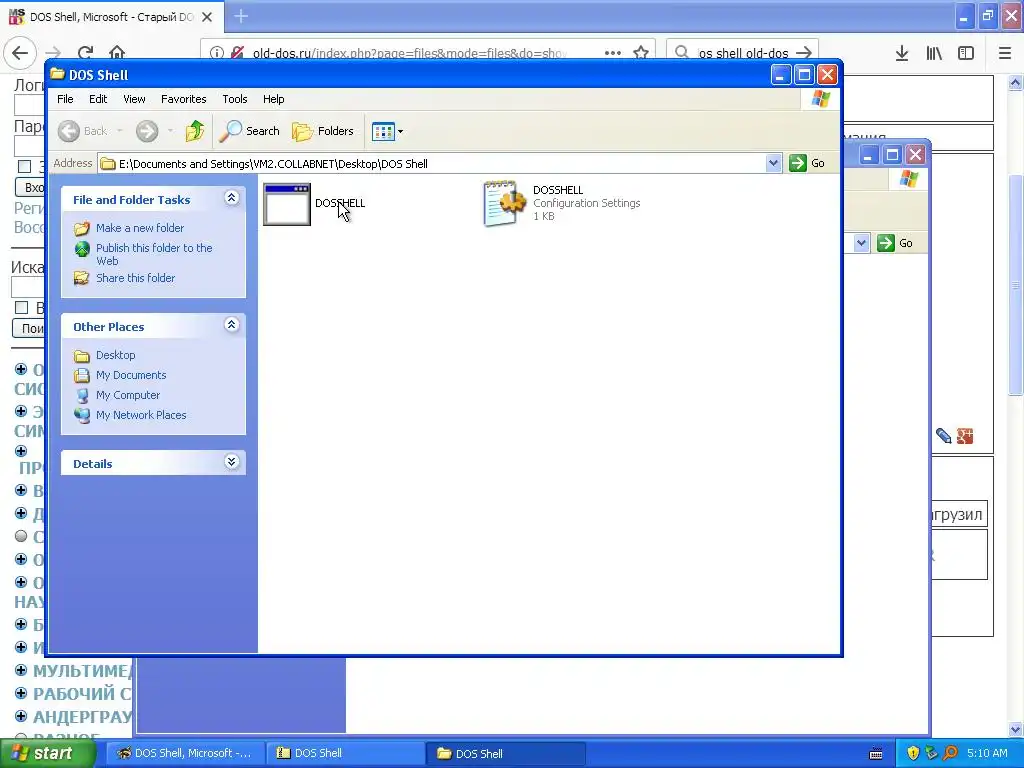The image size is (1024, 768).
Task: Toggle the Folders pane button
Action: [323, 131]
